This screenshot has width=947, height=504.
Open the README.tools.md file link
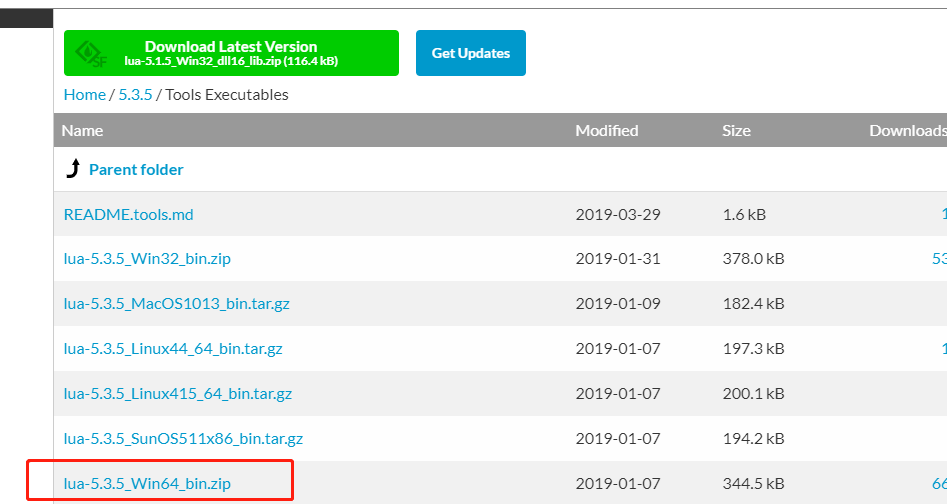(128, 214)
